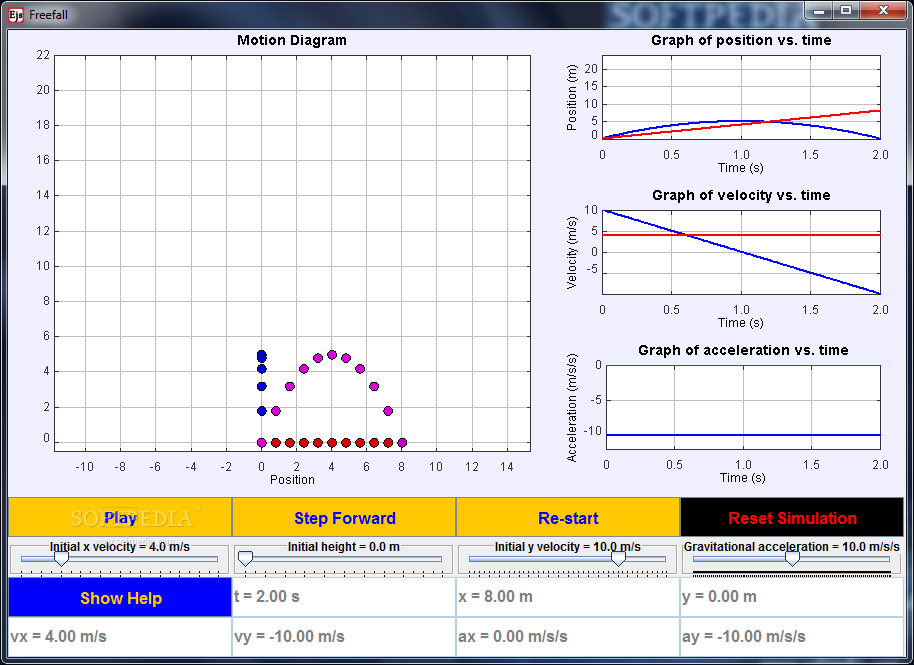Click the 'Position (m)' axis label

[x=571, y=97]
